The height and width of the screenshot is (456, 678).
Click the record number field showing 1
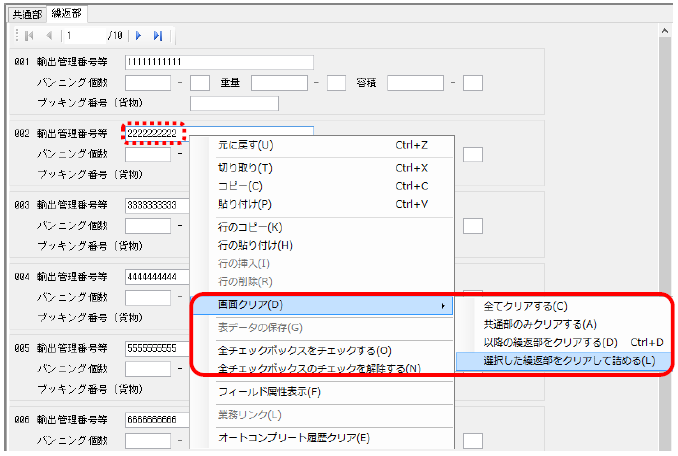(85, 35)
